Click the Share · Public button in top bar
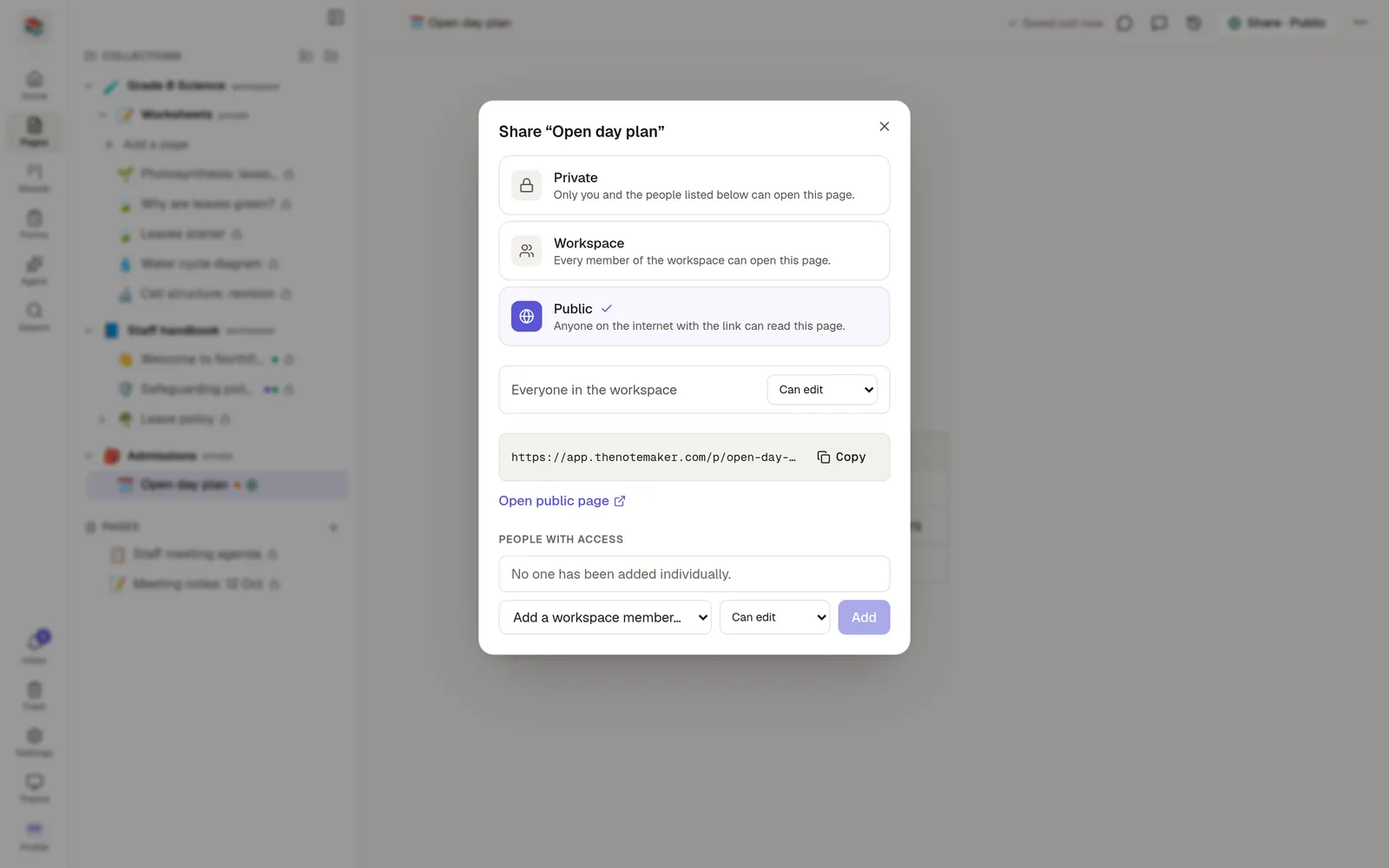Screen dimensions: 1389x868 pyautogui.click(x=1277, y=23)
